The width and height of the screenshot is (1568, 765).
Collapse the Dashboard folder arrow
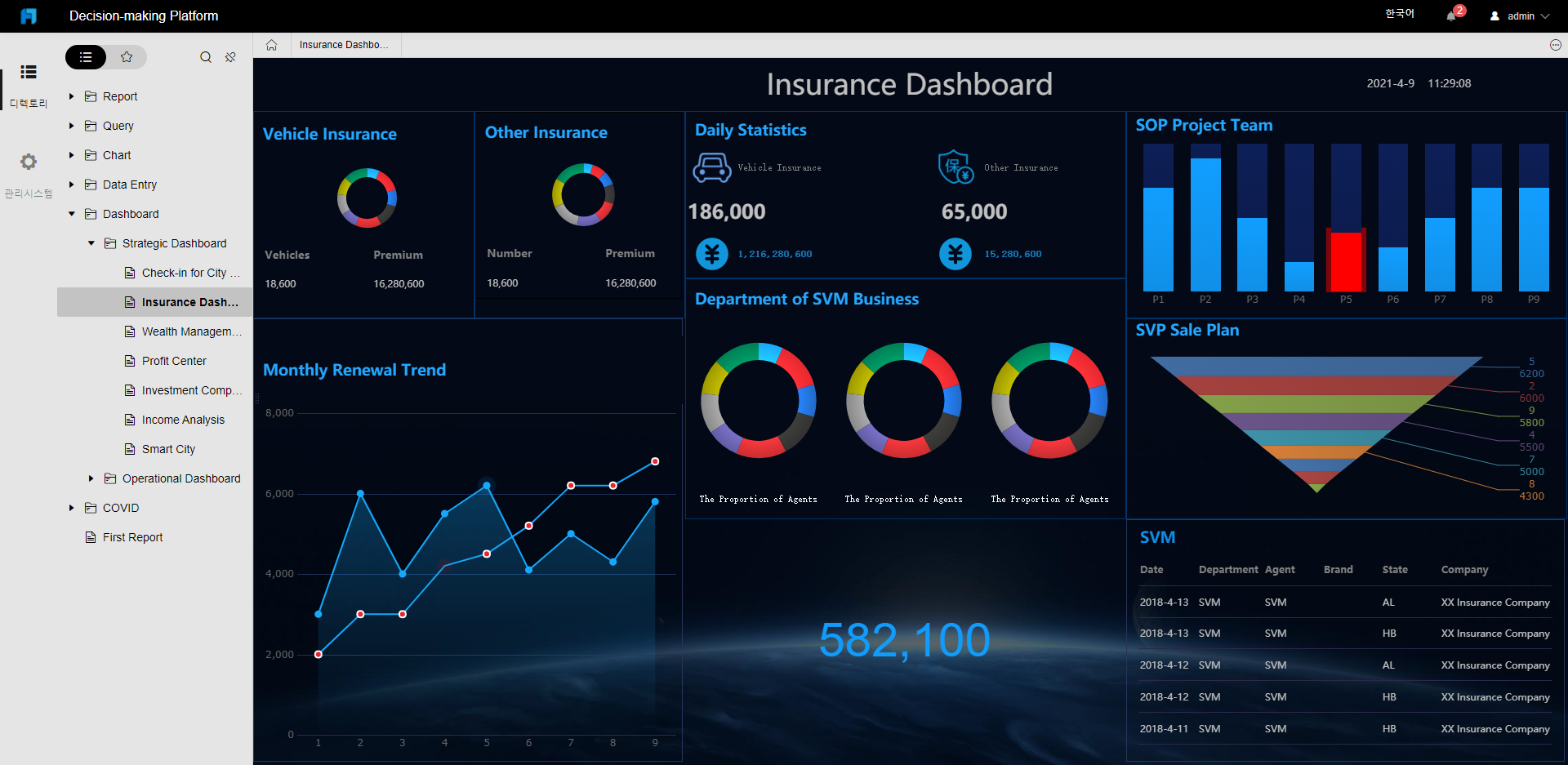pyautogui.click(x=72, y=214)
